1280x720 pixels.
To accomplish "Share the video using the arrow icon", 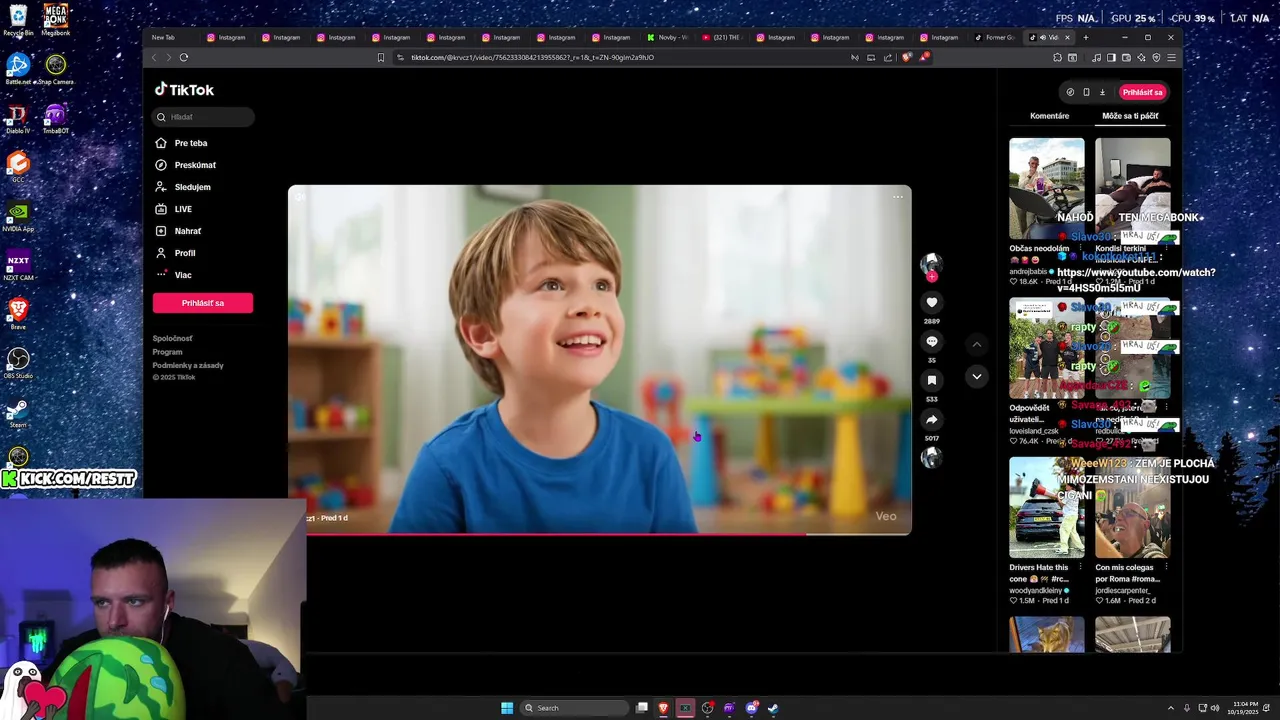I will (931, 419).
